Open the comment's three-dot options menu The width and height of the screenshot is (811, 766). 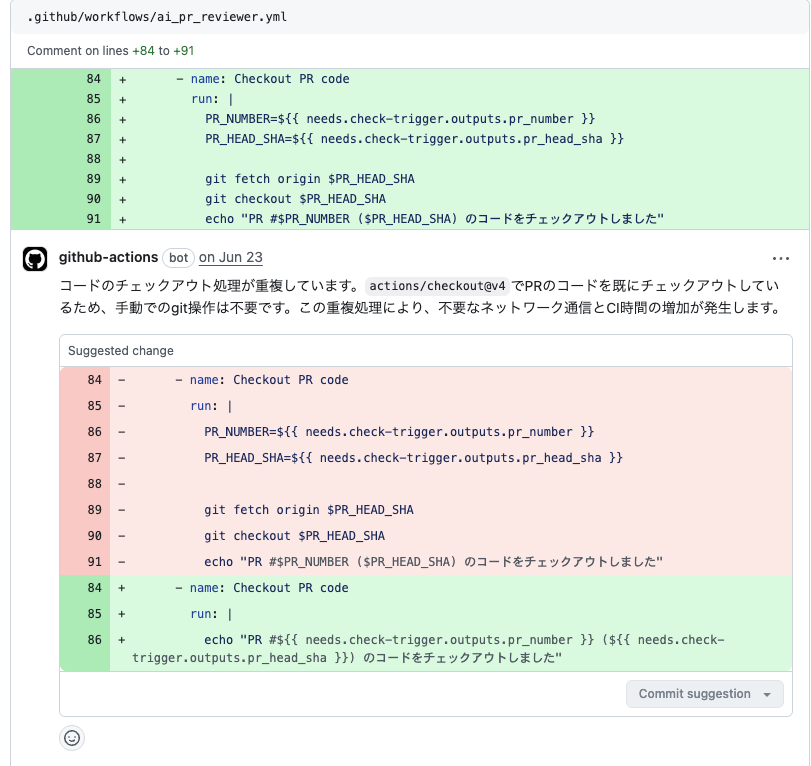tap(781, 258)
